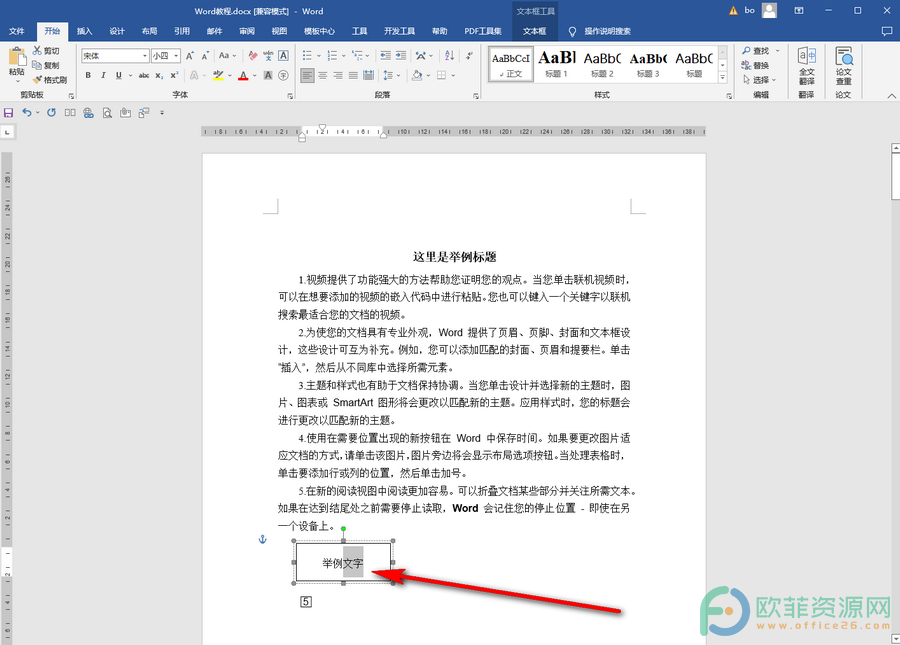Apply the 正文 (Normal) style
The image size is (900, 645).
(511, 64)
